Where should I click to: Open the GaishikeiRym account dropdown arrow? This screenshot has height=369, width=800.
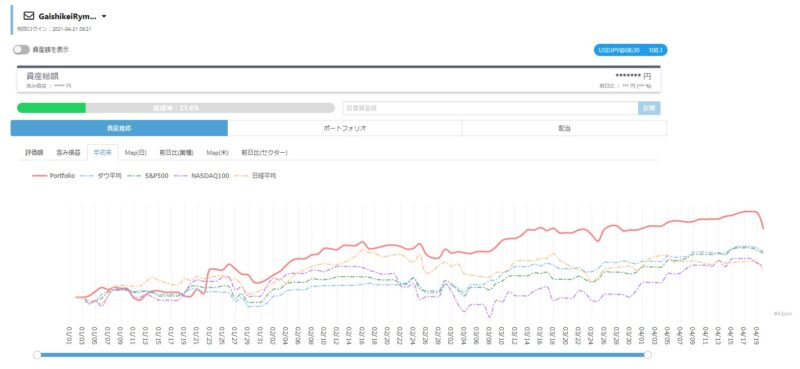[104, 16]
